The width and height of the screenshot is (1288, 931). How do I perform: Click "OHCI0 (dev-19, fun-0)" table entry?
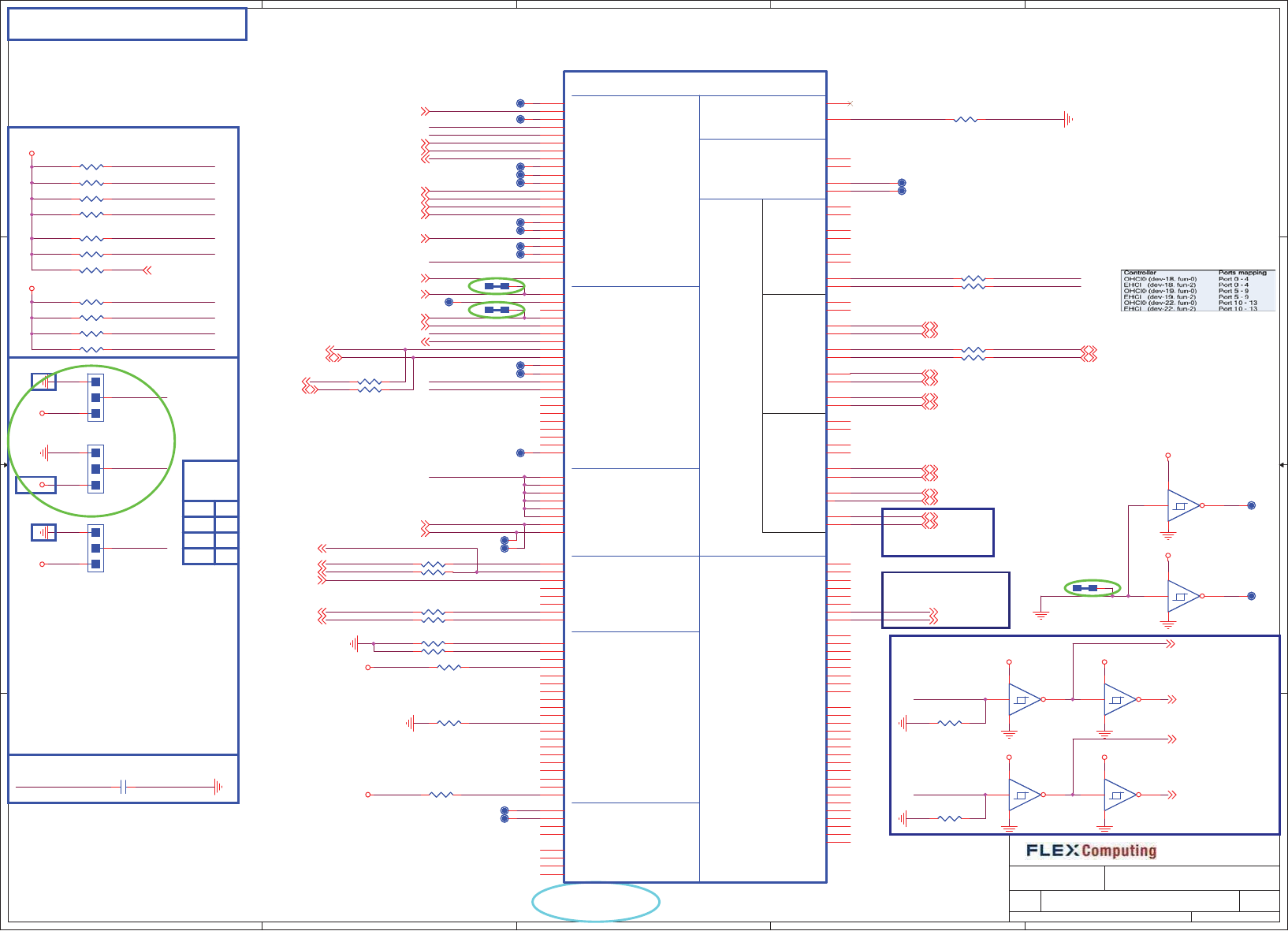(x=1160, y=291)
